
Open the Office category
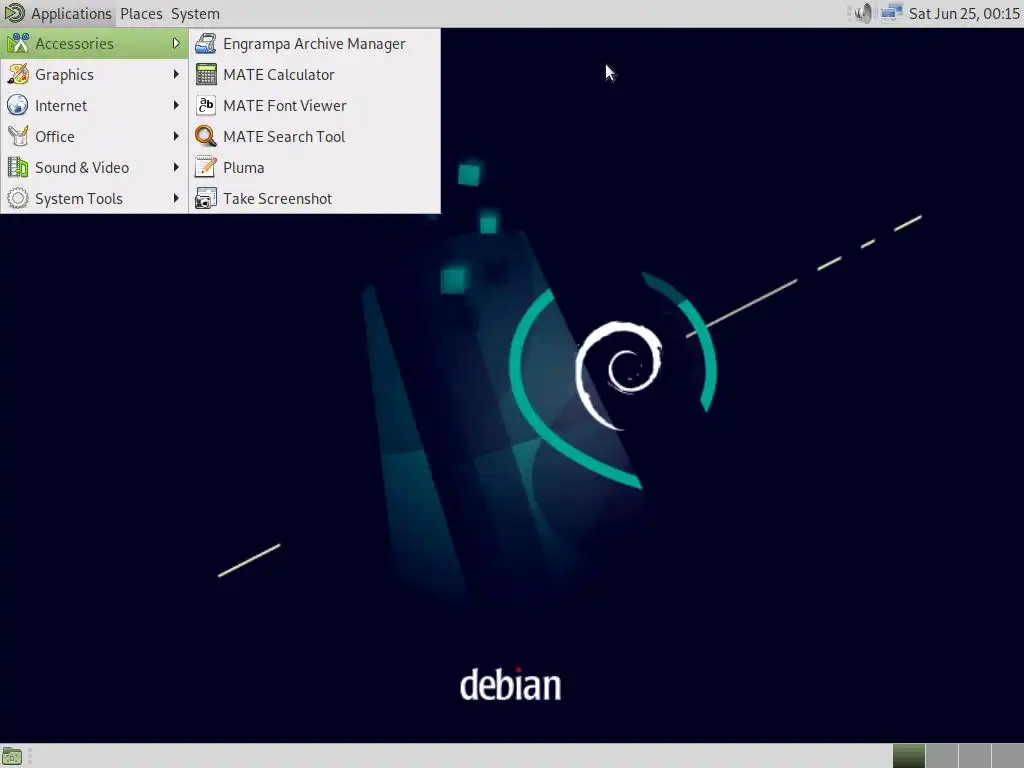94,136
